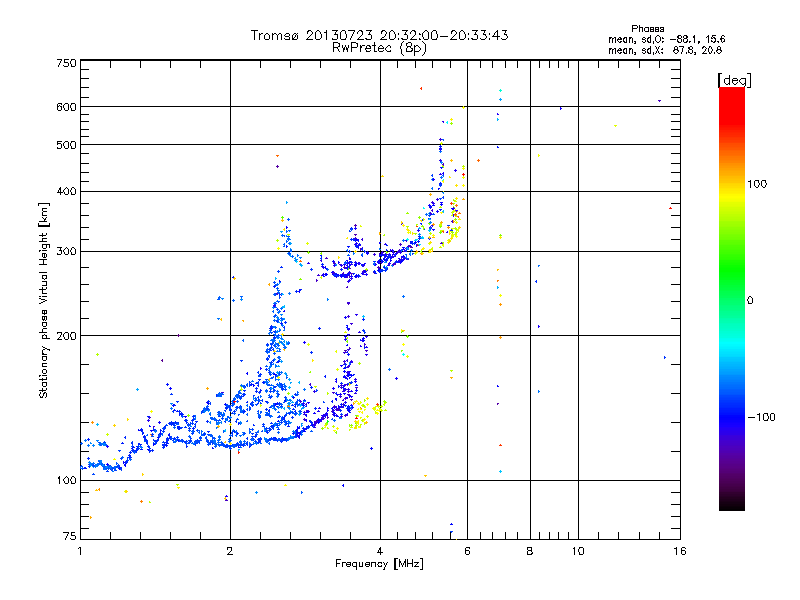Click the colorbar tick label '0'
The width and height of the screenshot is (800, 600).
coord(750,301)
